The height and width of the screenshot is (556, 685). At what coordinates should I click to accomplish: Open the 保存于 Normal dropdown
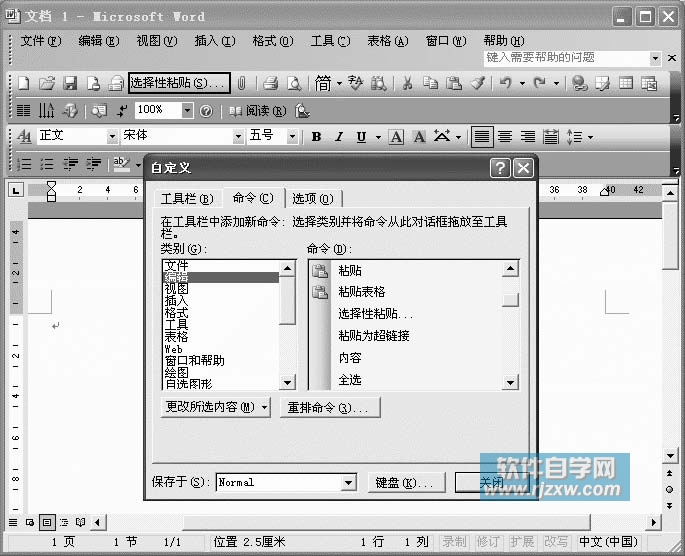point(348,483)
